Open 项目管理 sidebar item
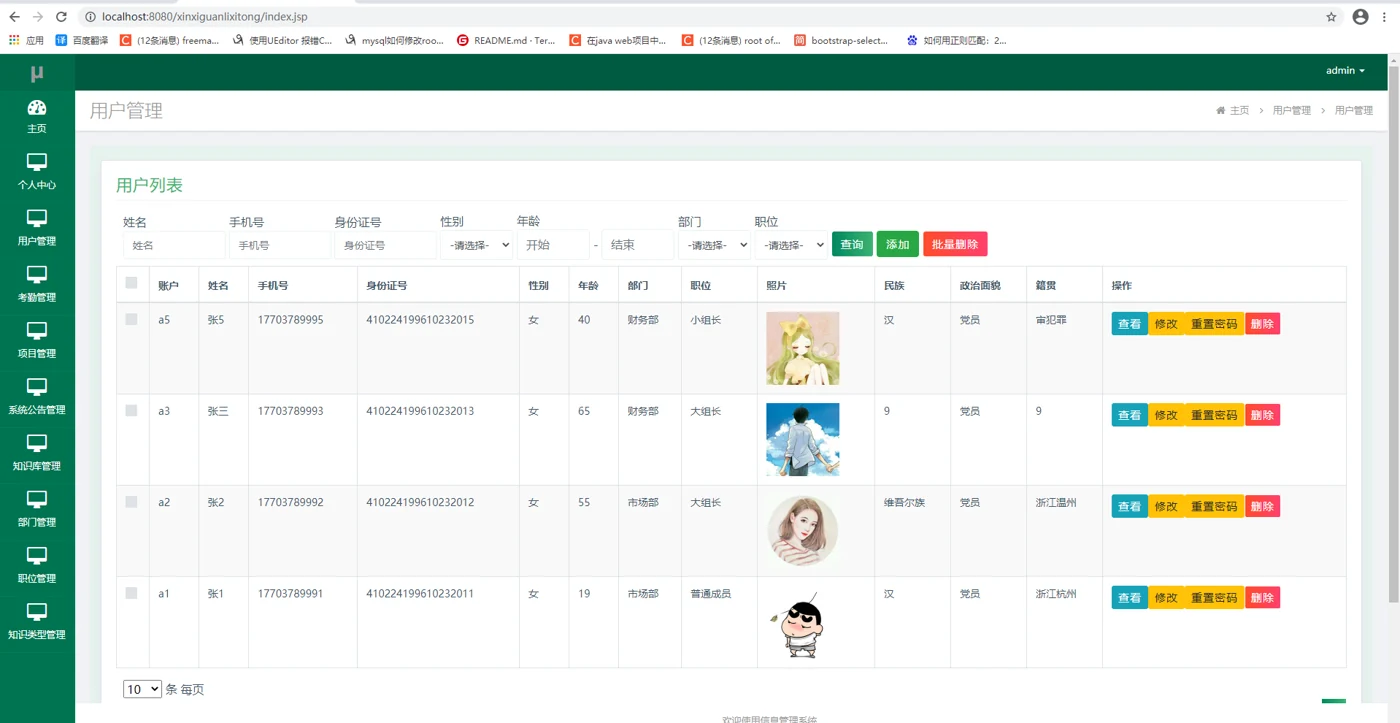The height and width of the screenshot is (723, 1400). pos(37,339)
